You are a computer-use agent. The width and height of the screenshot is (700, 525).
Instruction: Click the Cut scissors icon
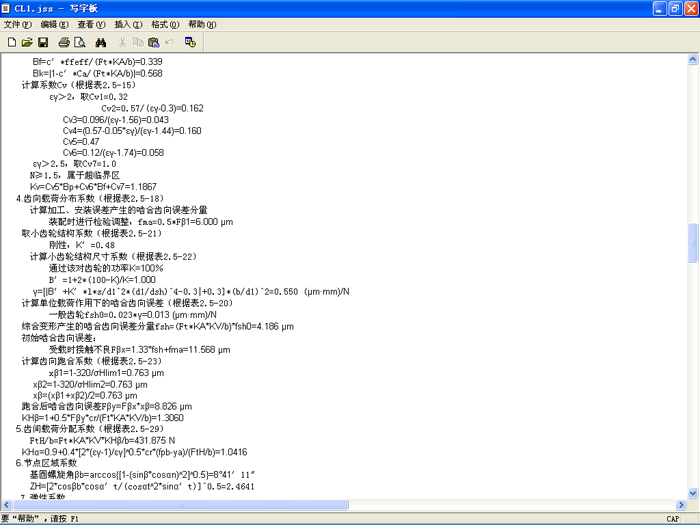tap(122, 43)
